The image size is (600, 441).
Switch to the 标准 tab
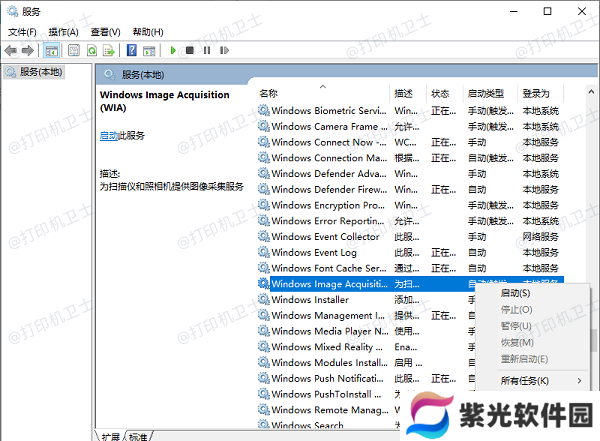[138, 436]
